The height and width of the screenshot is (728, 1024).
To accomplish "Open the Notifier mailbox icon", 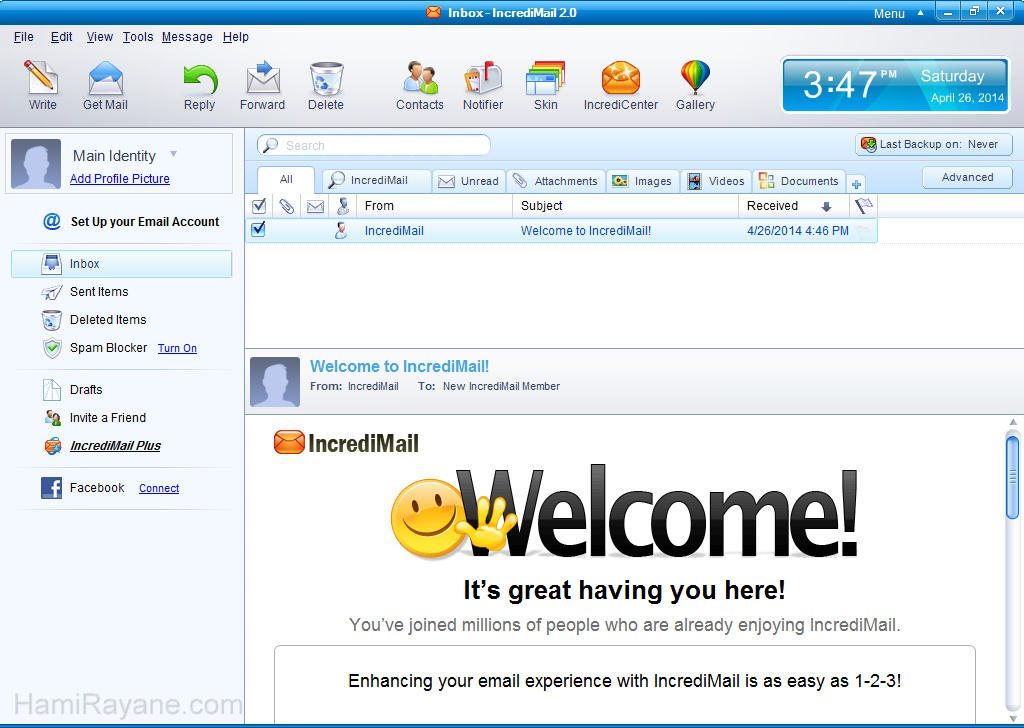I will [483, 85].
